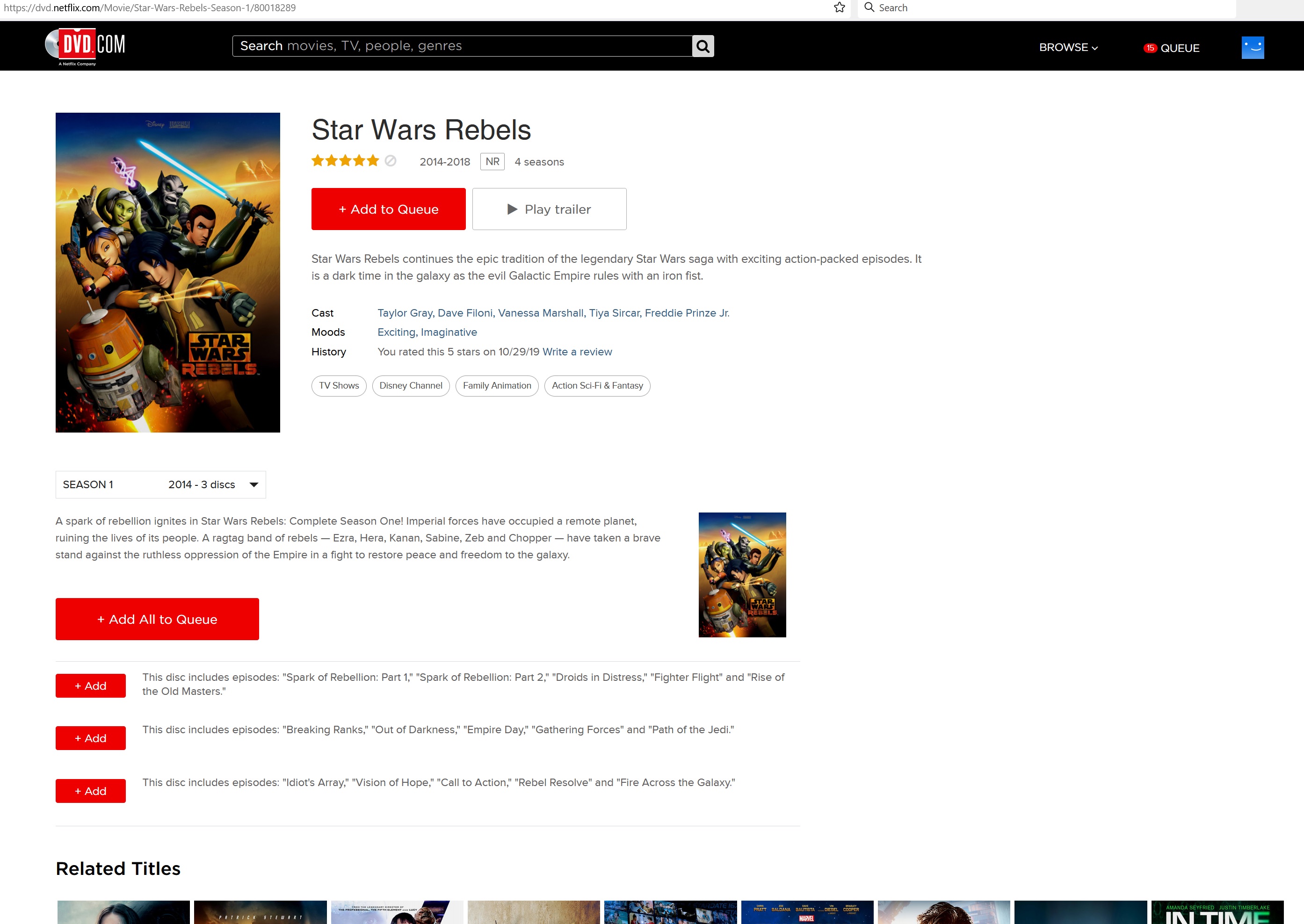Viewport: 1304px width, 924px height.
Task: Click the '4 seasons' text
Action: (x=539, y=162)
